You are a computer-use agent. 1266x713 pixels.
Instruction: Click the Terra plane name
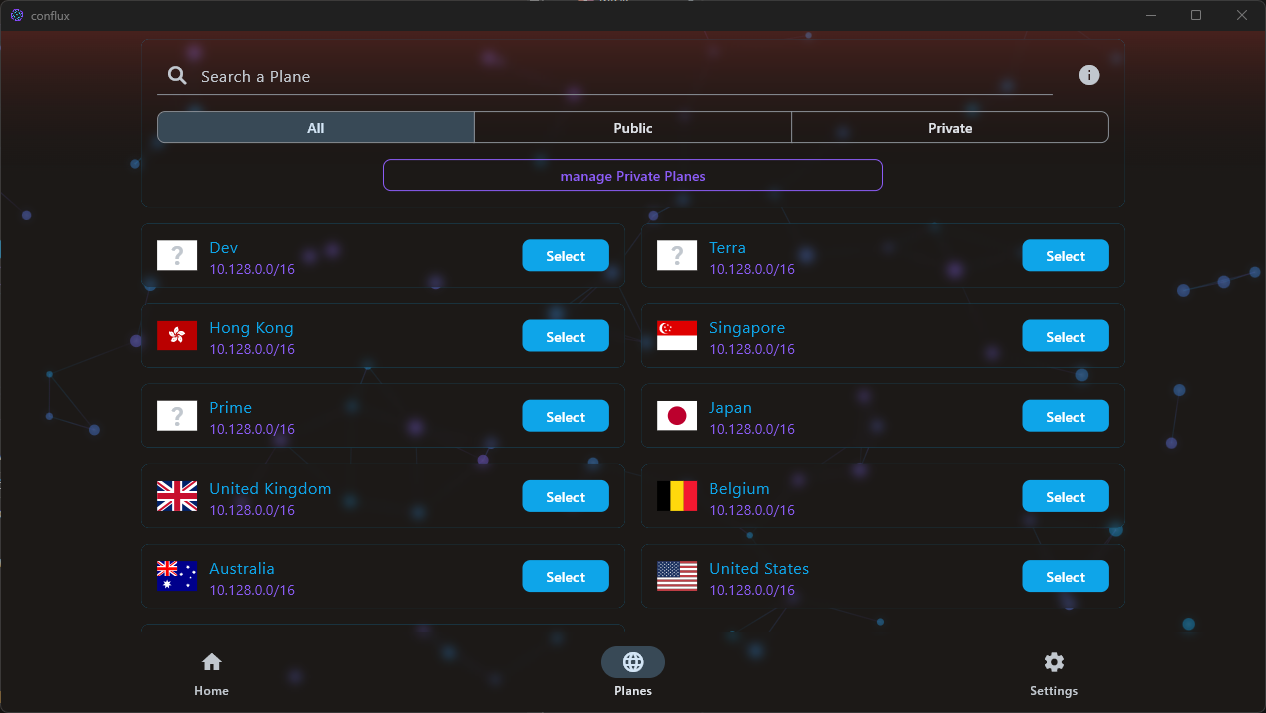727,248
